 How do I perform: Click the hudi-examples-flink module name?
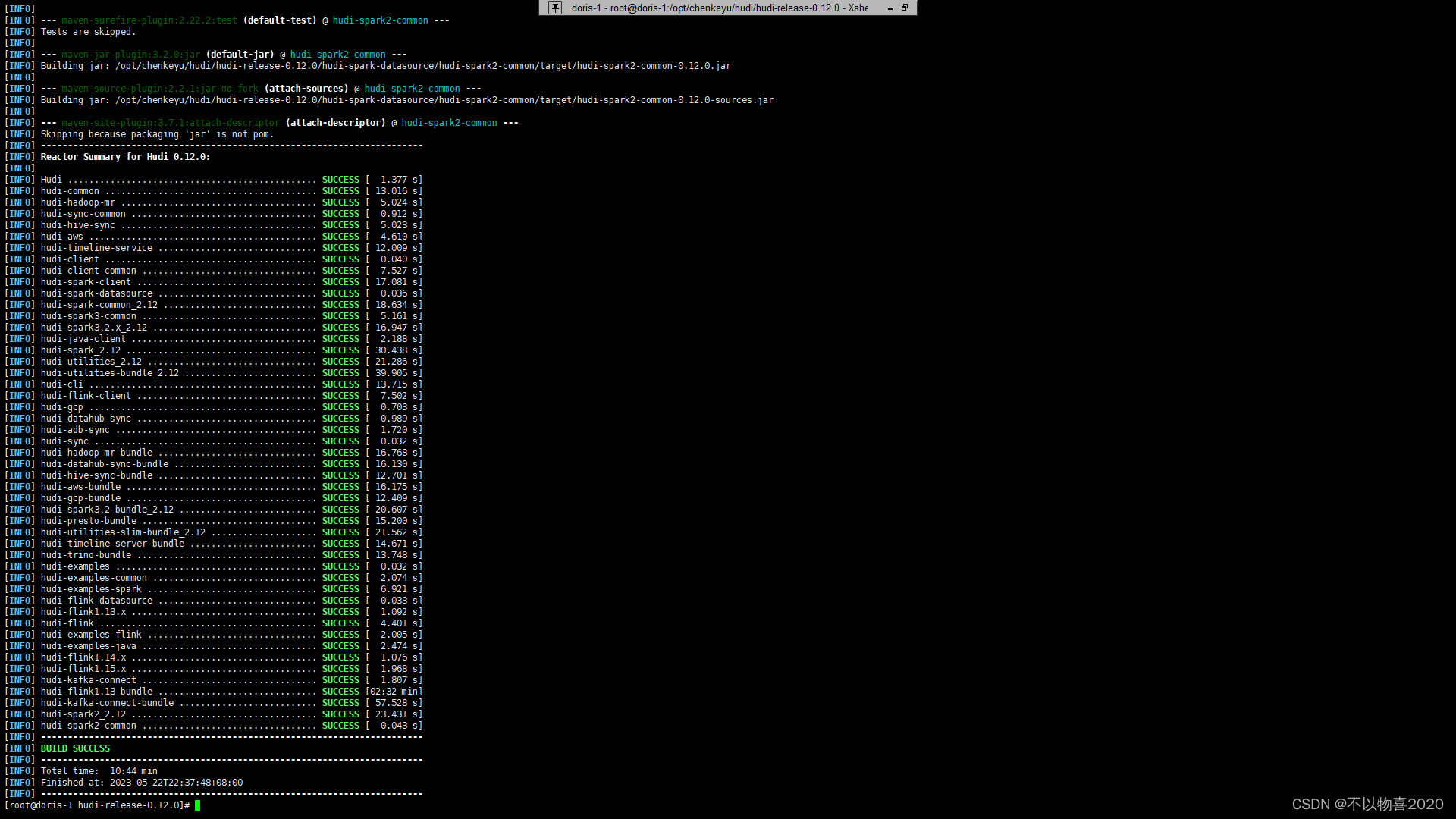[91, 635]
